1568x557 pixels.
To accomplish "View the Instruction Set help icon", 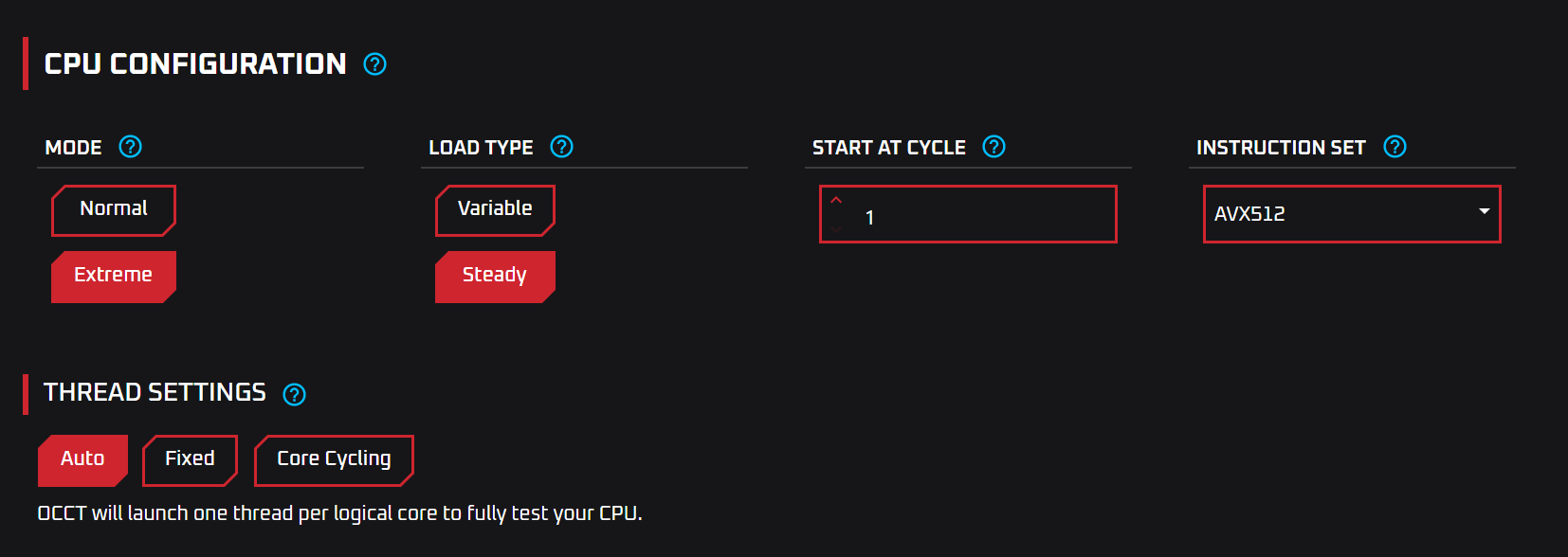I will click(x=1395, y=147).
